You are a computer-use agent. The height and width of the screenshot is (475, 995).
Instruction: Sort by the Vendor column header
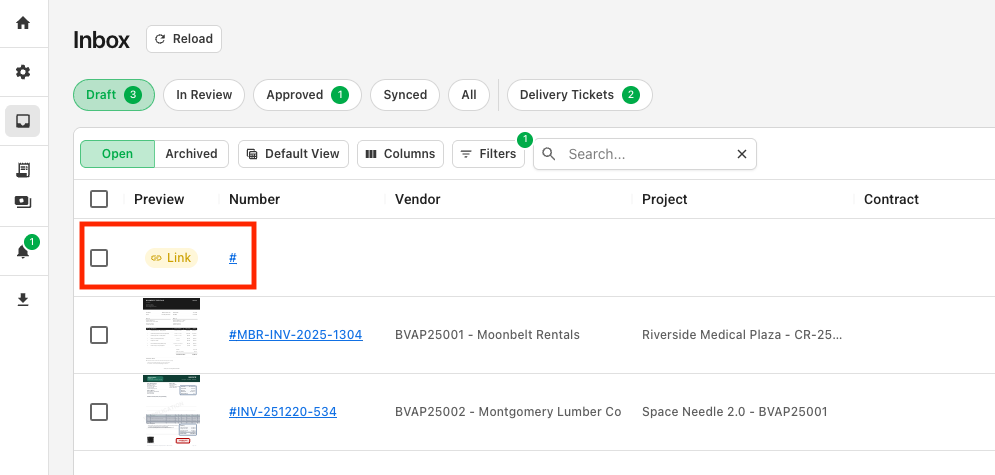(x=418, y=199)
